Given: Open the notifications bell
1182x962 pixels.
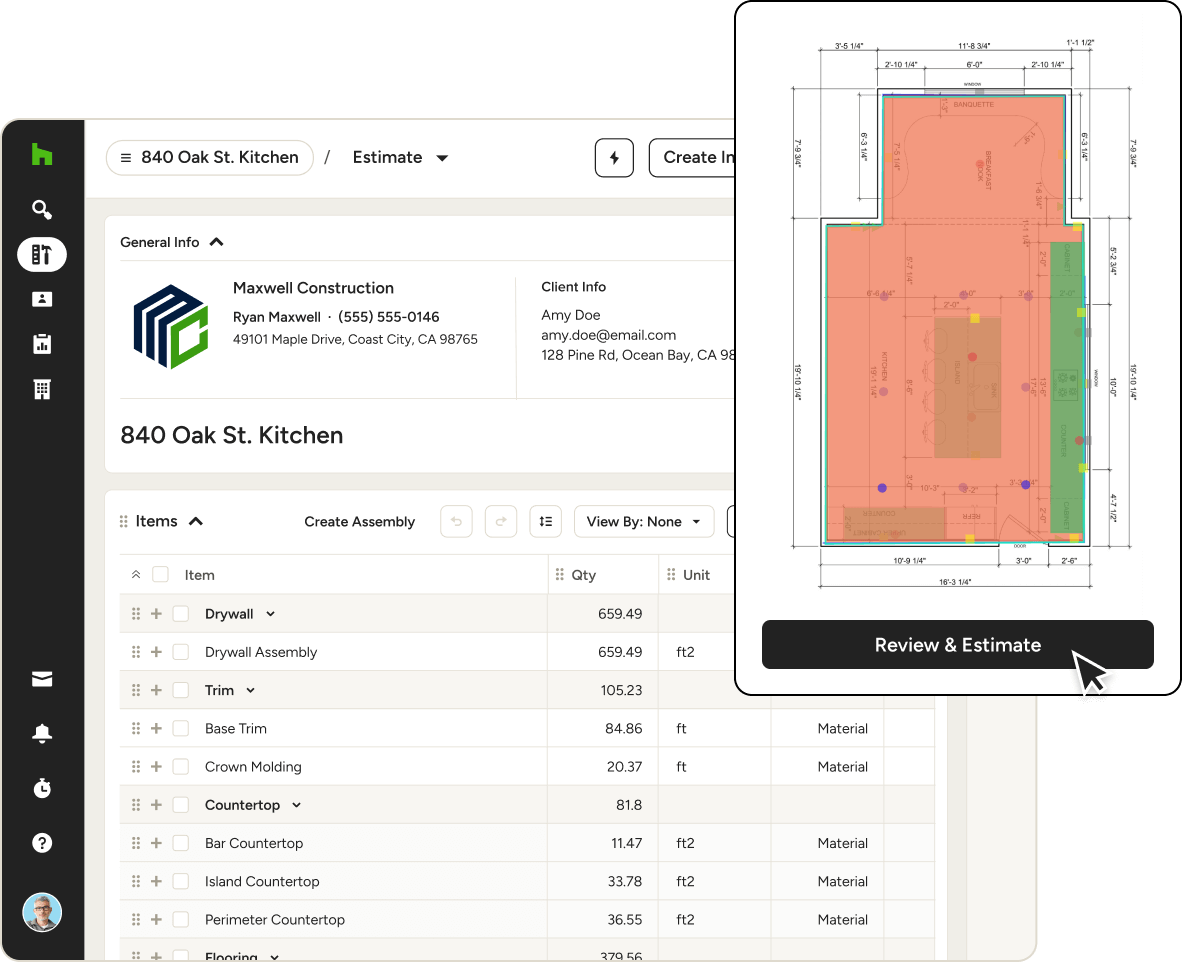Looking at the screenshot, I should coord(41,734).
